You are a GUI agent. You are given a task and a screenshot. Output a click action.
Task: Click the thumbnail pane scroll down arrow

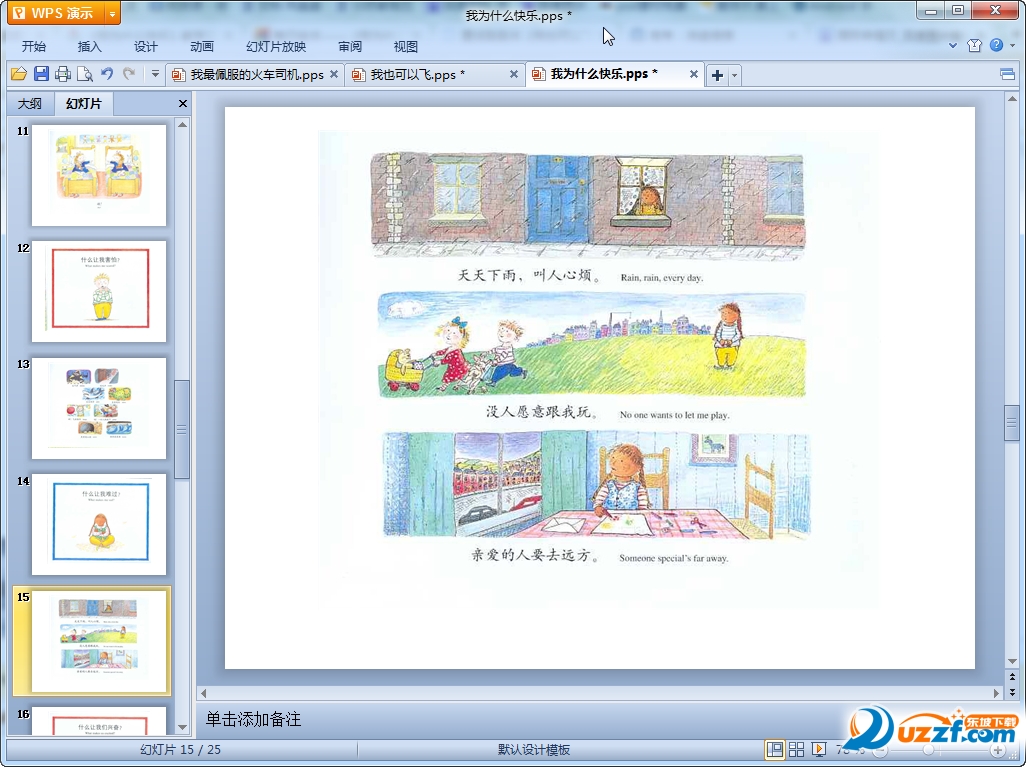tap(183, 727)
